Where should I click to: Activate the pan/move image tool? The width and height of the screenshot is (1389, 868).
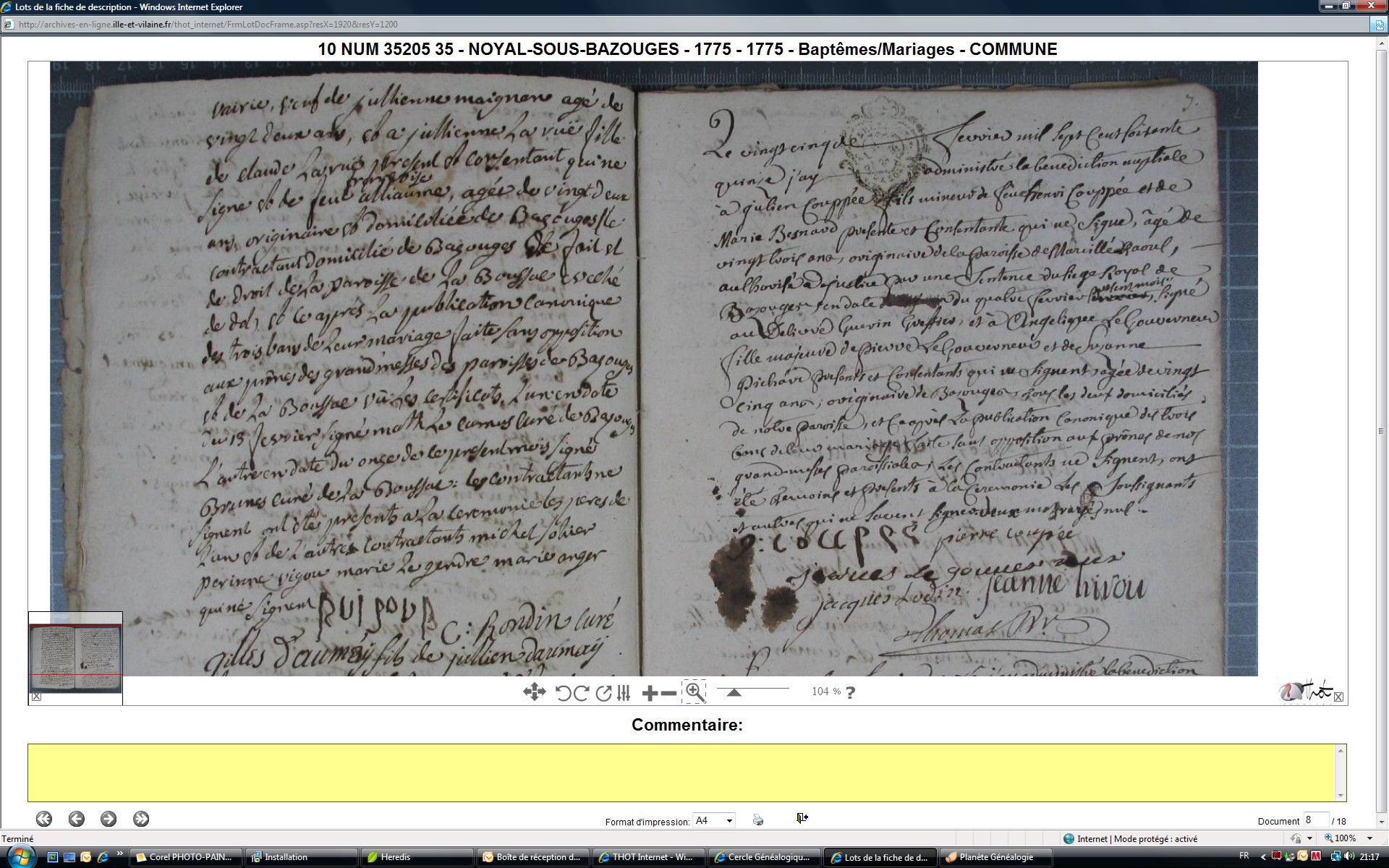click(534, 692)
